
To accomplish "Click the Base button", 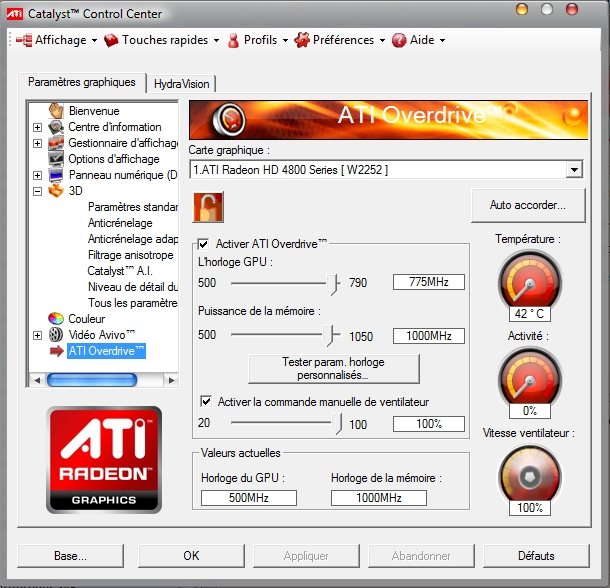I will [x=70, y=556].
